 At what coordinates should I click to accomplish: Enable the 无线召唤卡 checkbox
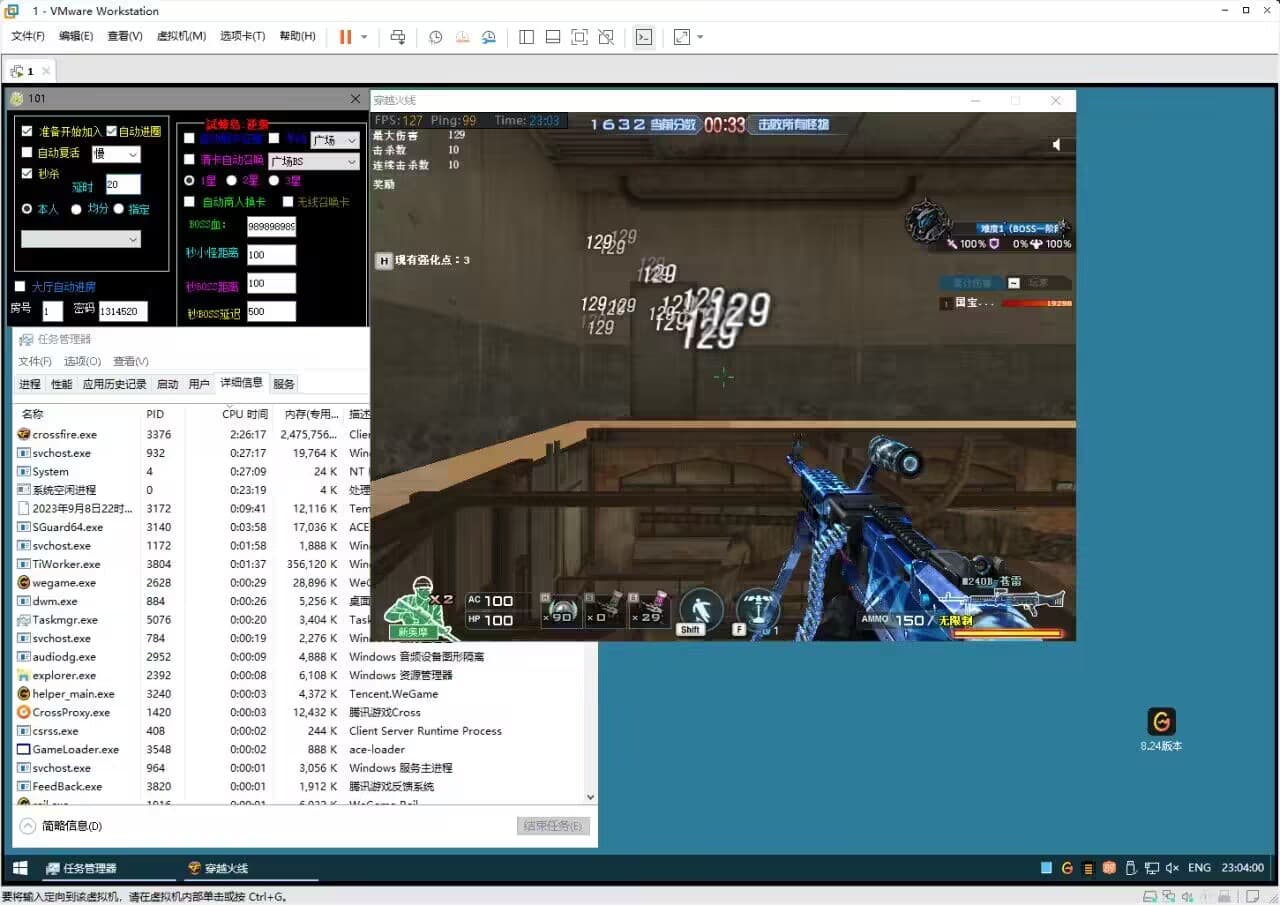(x=288, y=202)
